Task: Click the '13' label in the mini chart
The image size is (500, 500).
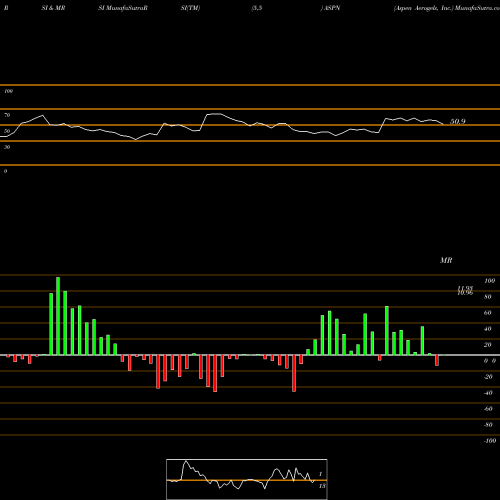Action: point(322,486)
